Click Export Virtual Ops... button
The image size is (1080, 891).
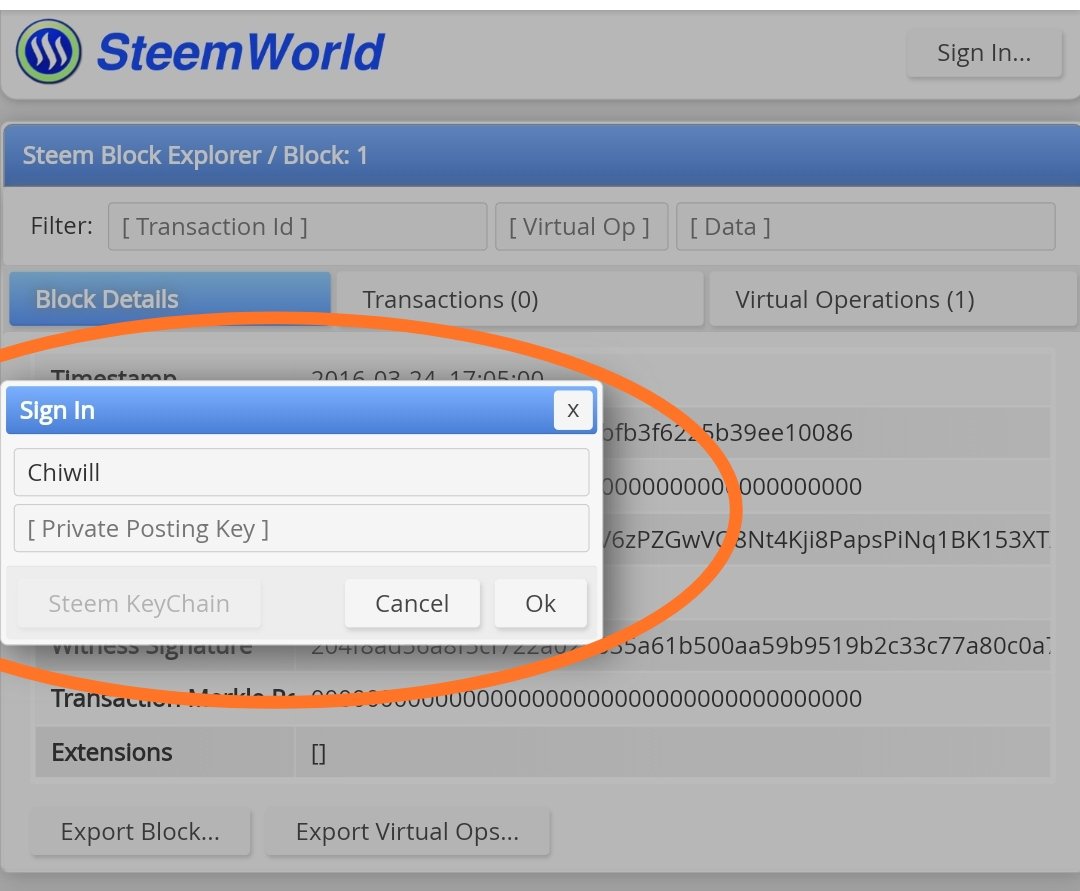point(407,832)
